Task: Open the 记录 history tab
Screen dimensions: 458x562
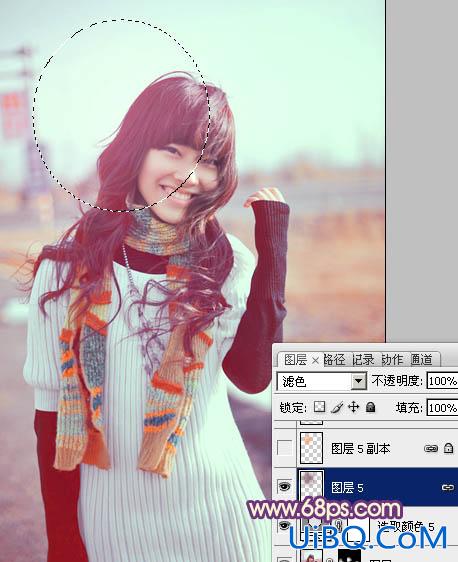Action: click(x=363, y=359)
